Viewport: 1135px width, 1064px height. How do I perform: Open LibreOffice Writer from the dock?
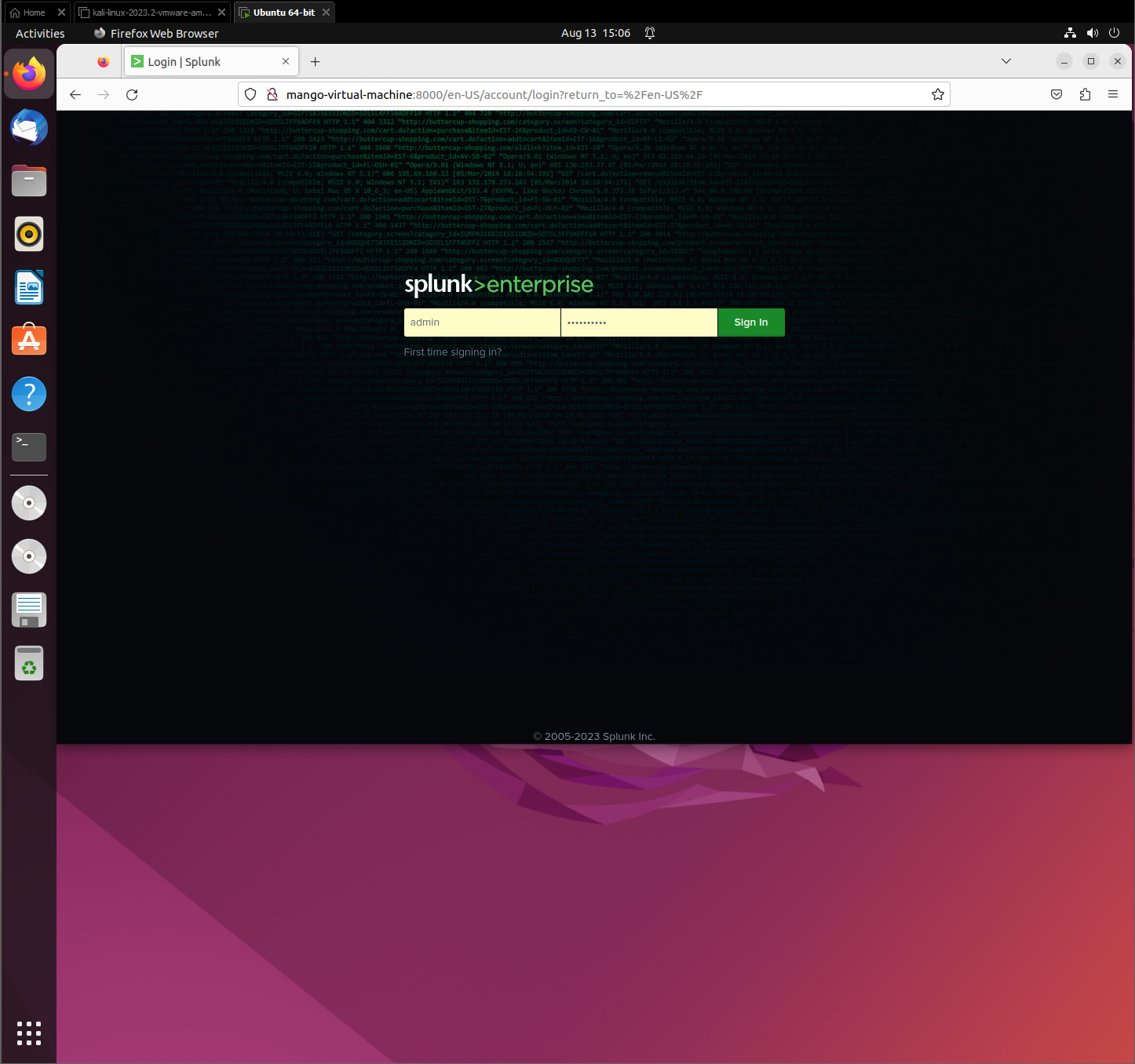click(29, 287)
